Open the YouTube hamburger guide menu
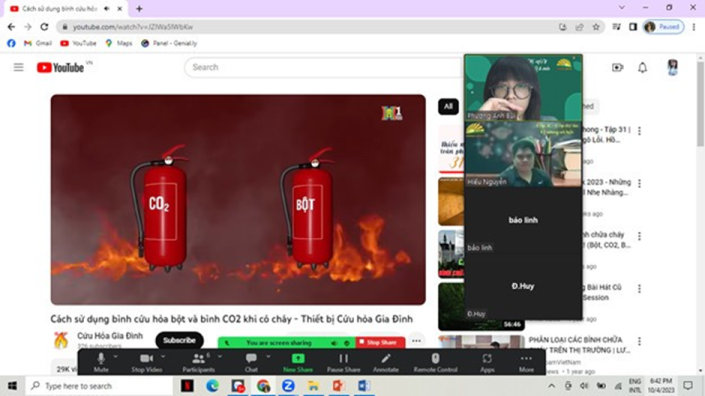The height and width of the screenshot is (396, 705). click(18, 67)
